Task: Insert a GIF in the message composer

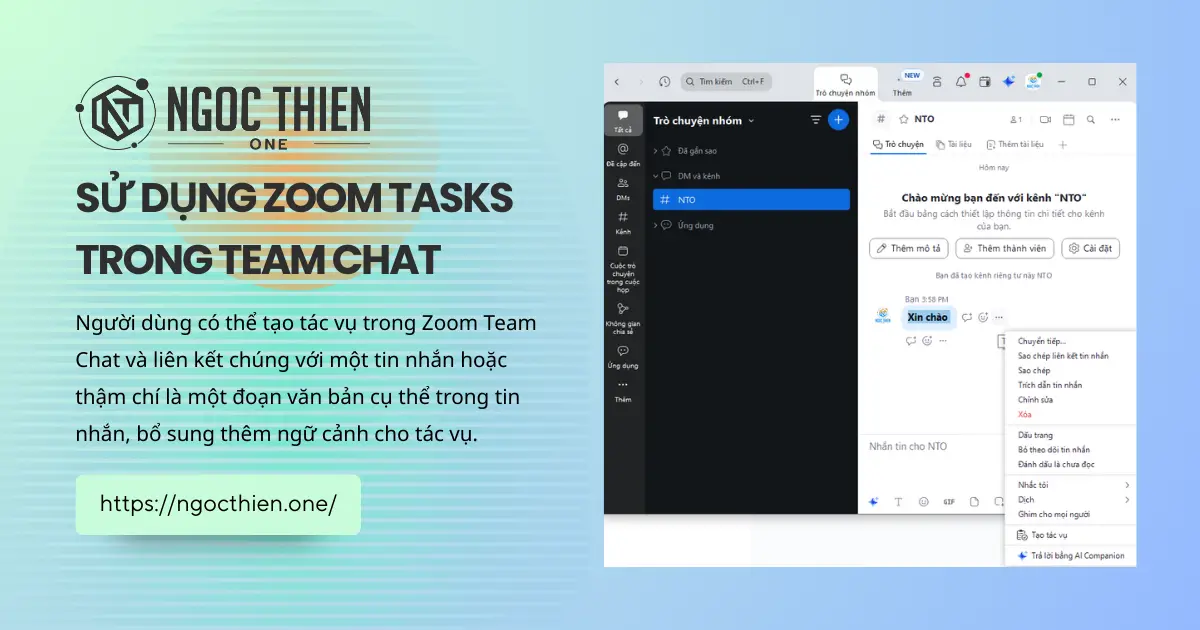Action: pos(949,502)
